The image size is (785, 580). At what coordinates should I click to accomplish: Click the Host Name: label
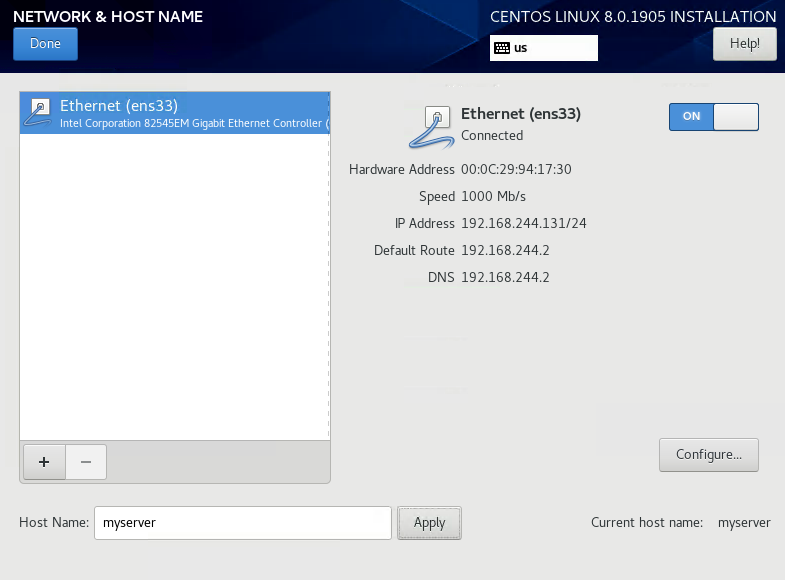(x=54, y=522)
